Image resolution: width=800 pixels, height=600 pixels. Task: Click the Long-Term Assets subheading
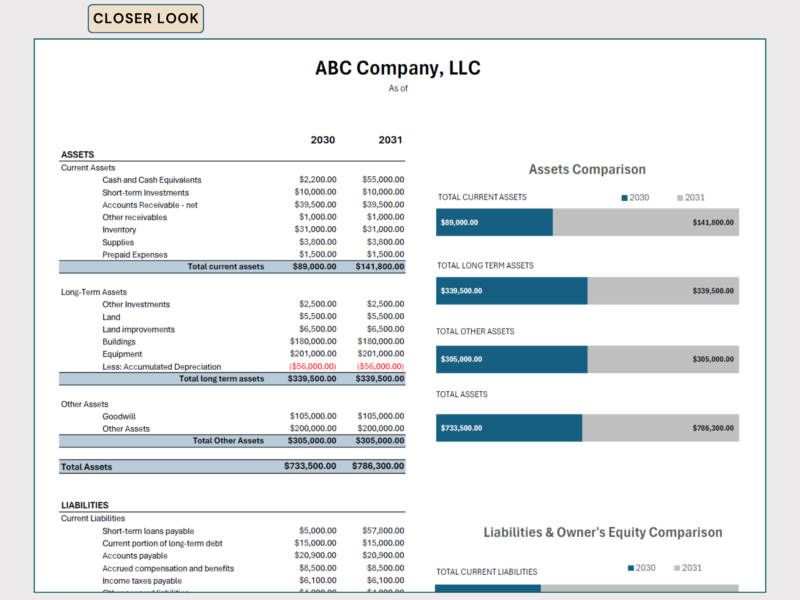(x=94, y=292)
